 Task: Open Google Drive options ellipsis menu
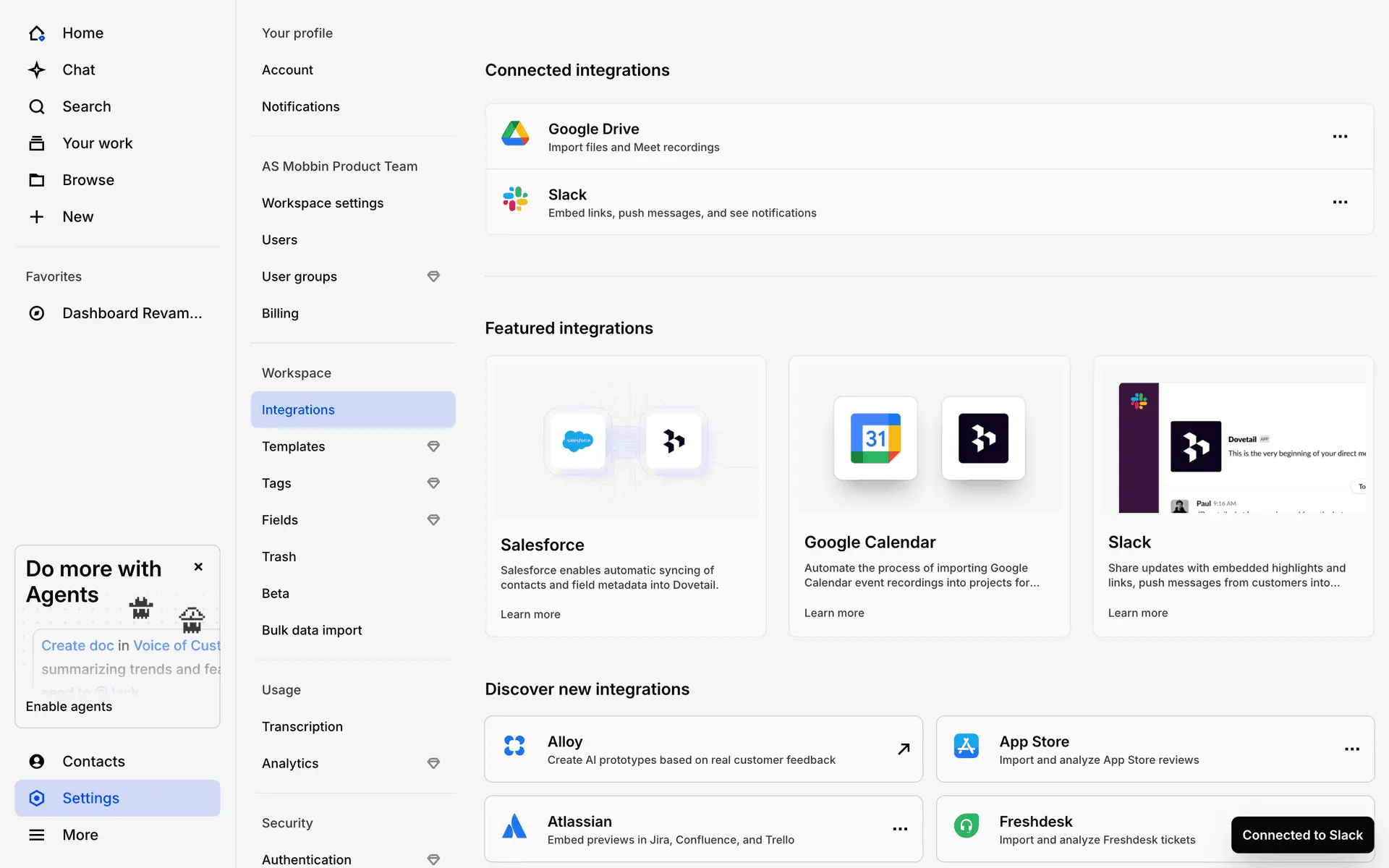1340,137
